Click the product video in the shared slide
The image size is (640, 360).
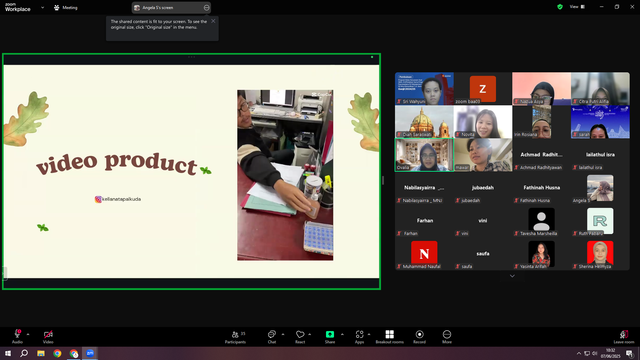(x=285, y=175)
